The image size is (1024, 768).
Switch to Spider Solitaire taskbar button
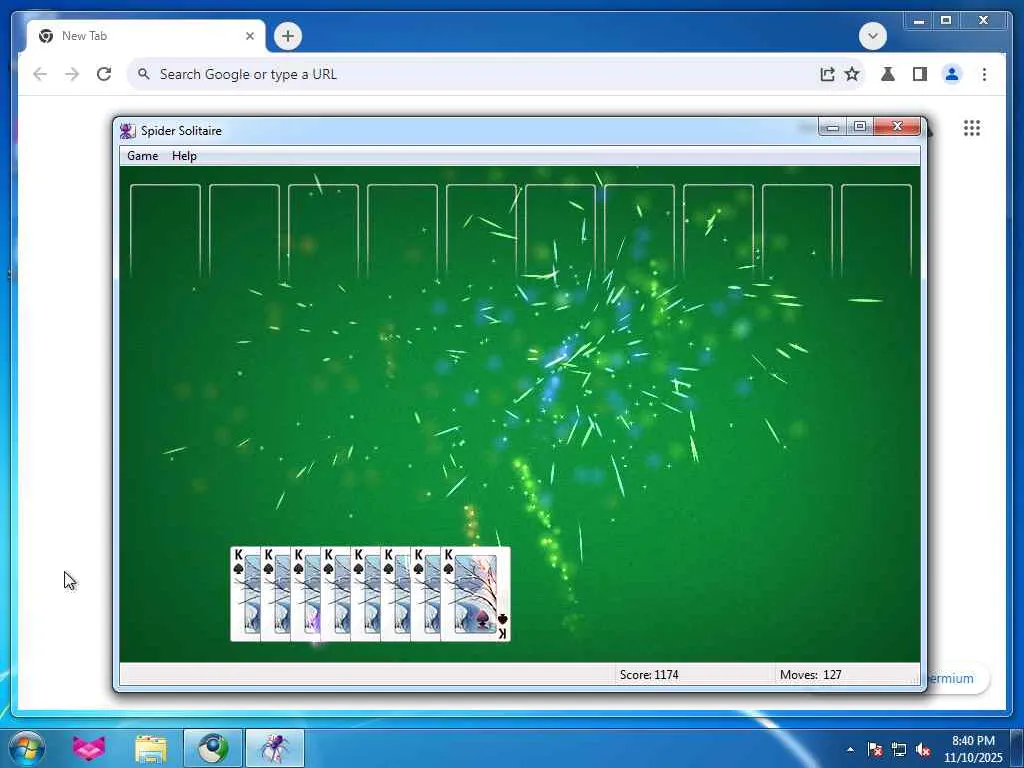click(x=275, y=748)
